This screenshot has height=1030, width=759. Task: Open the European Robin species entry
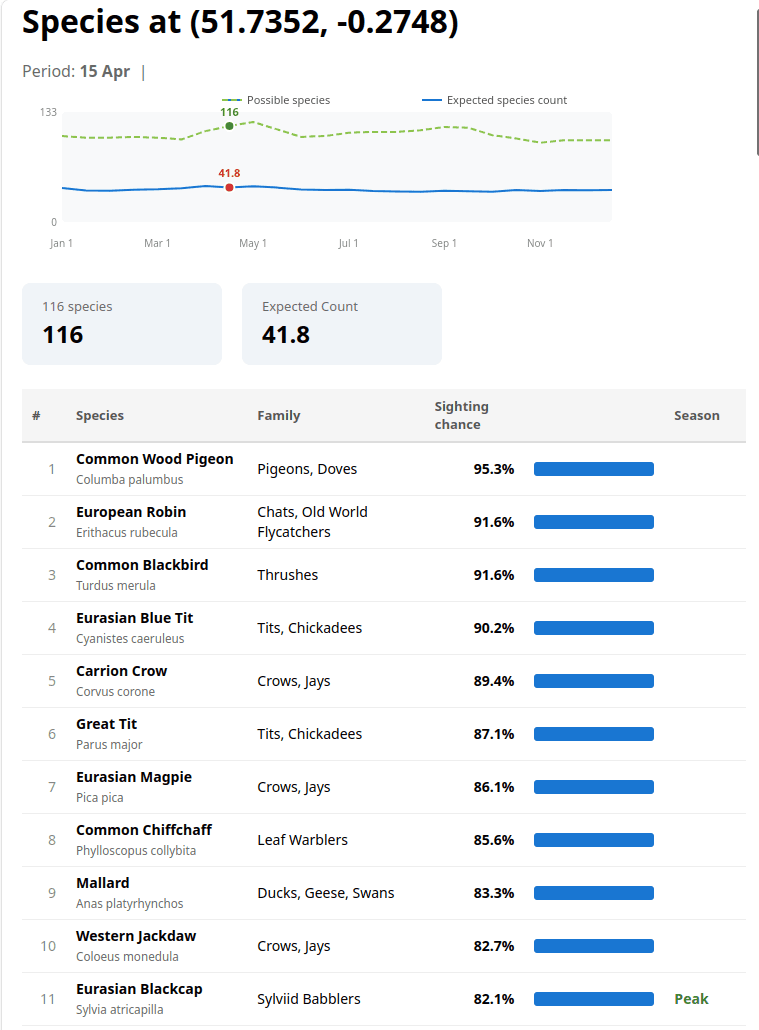click(131, 512)
